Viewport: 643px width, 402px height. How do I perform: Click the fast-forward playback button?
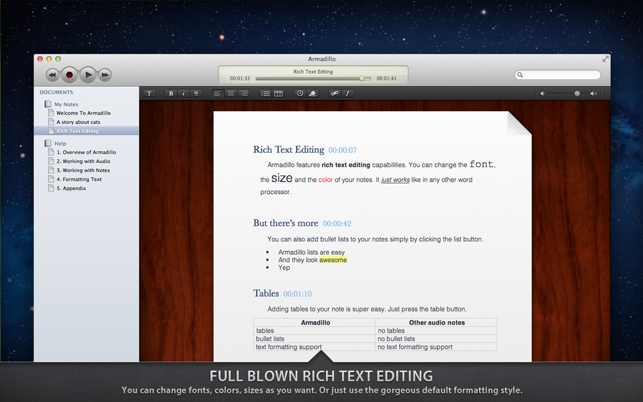pyautogui.click(x=105, y=75)
